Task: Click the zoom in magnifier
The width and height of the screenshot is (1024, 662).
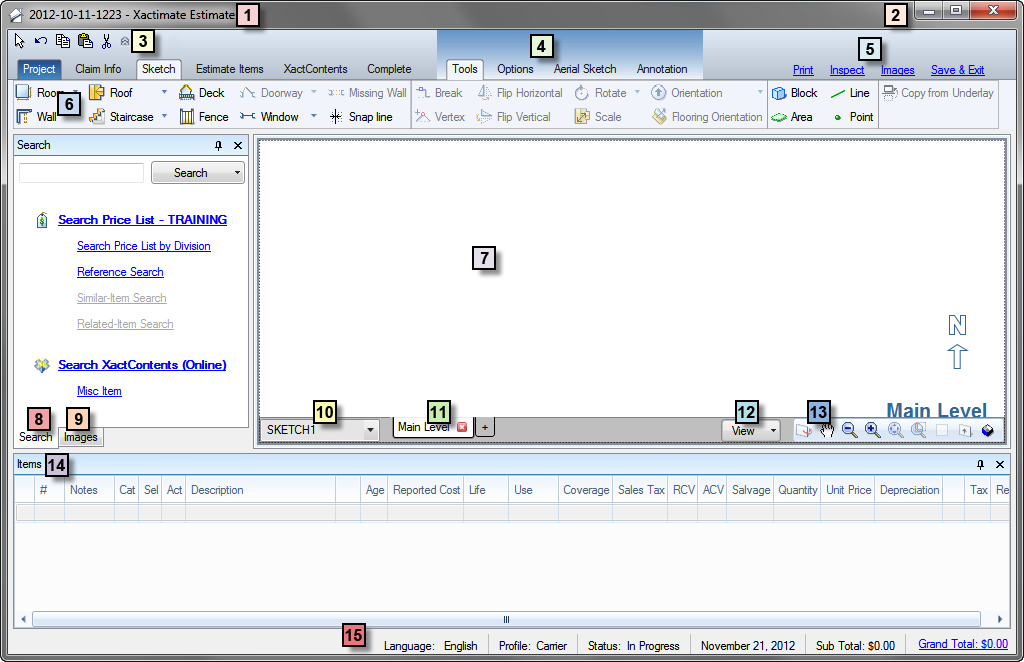Action: pos(872,430)
